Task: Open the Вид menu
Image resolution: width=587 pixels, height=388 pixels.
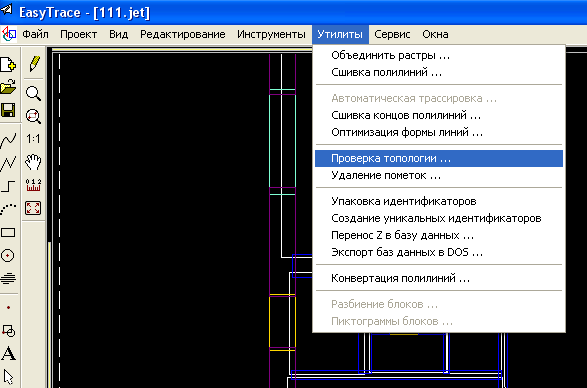Action: pos(119,34)
